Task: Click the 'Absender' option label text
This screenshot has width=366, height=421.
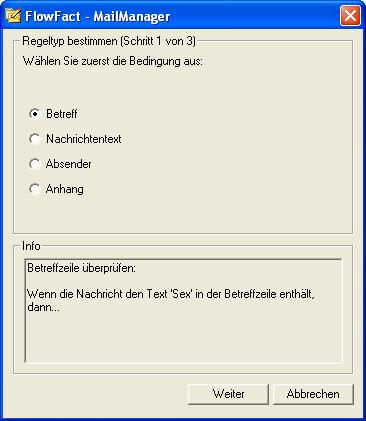Action: pyautogui.click(x=68, y=164)
